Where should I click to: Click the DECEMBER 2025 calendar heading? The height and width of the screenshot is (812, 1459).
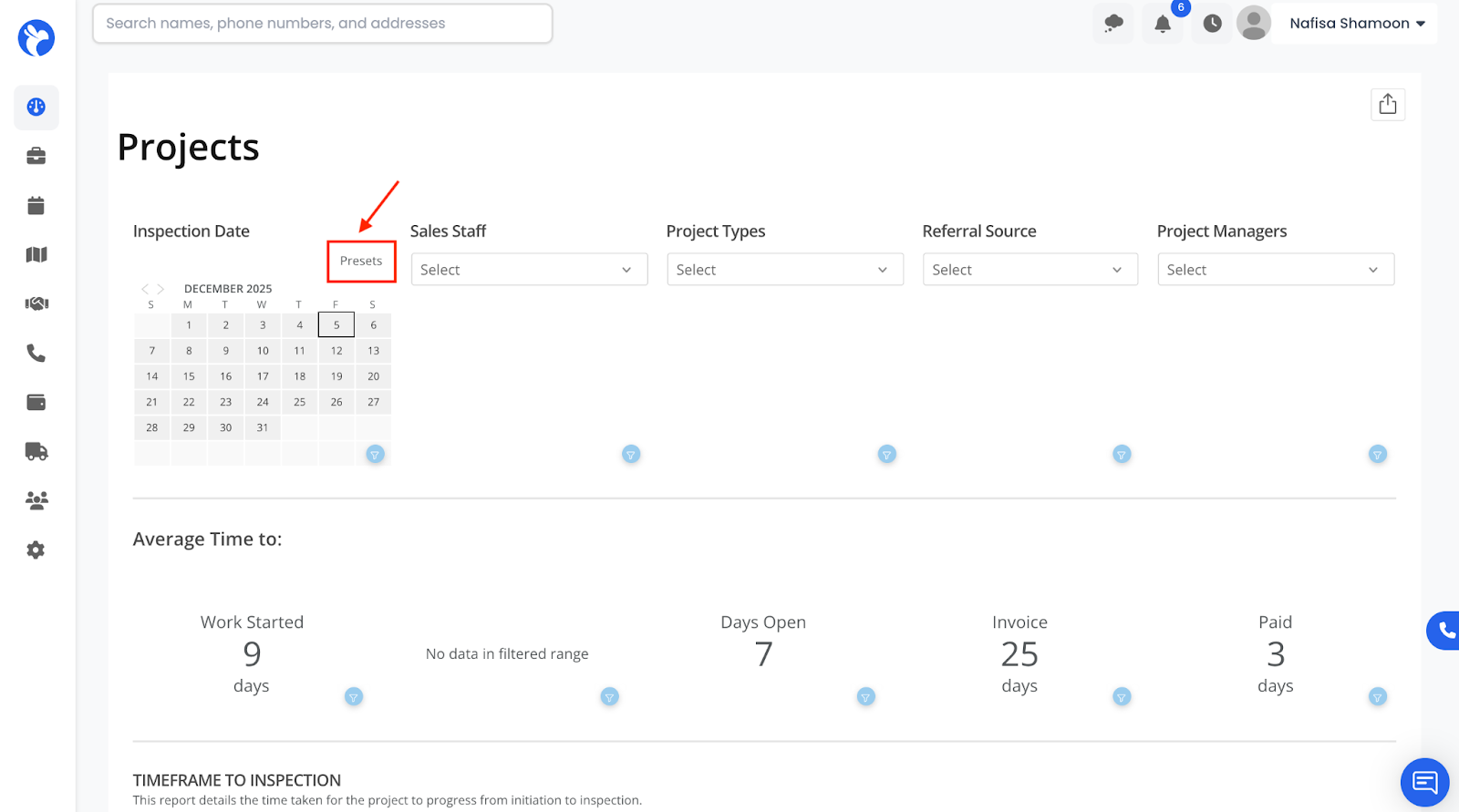click(228, 289)
